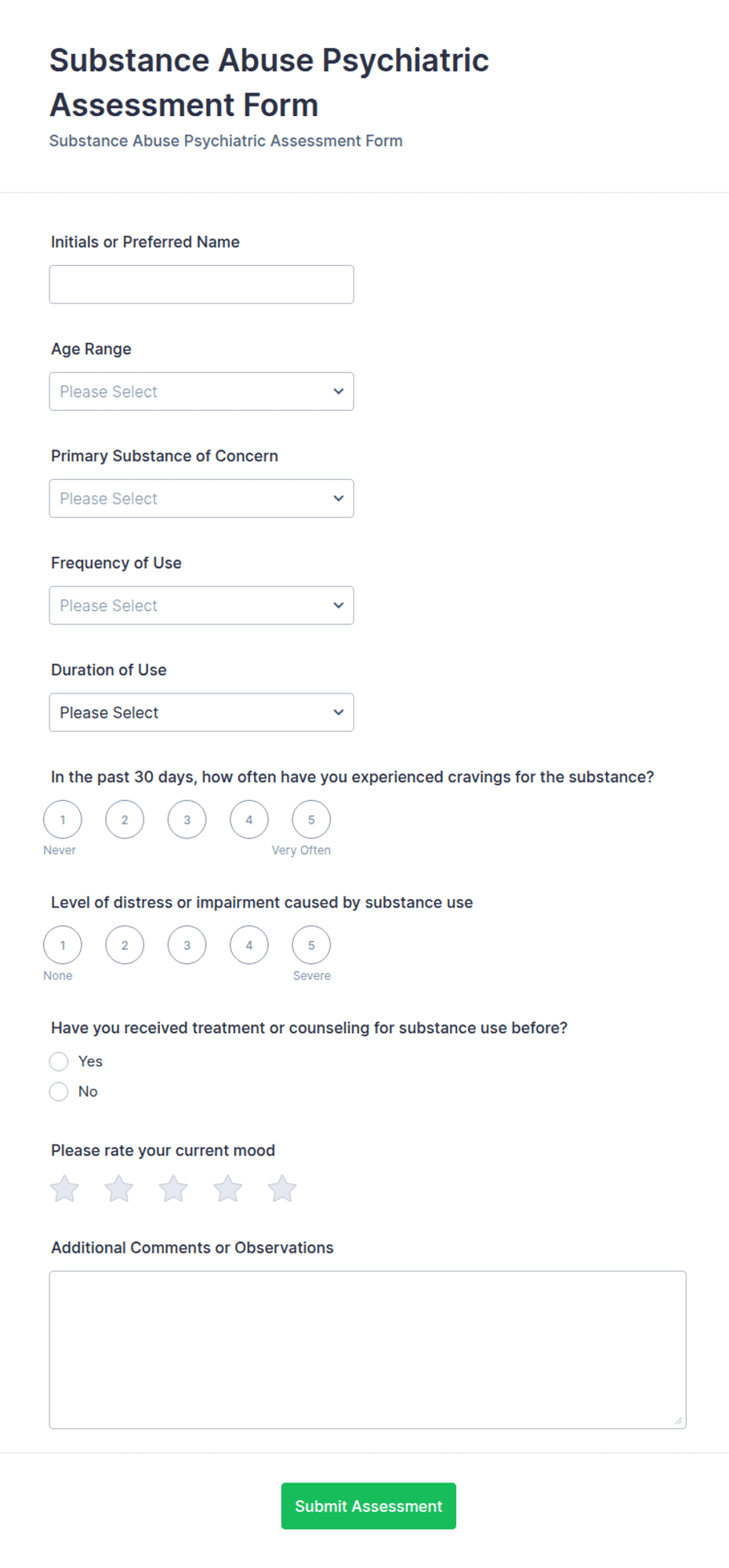Select cravings rating 1 Never

[x=63, y=820]
